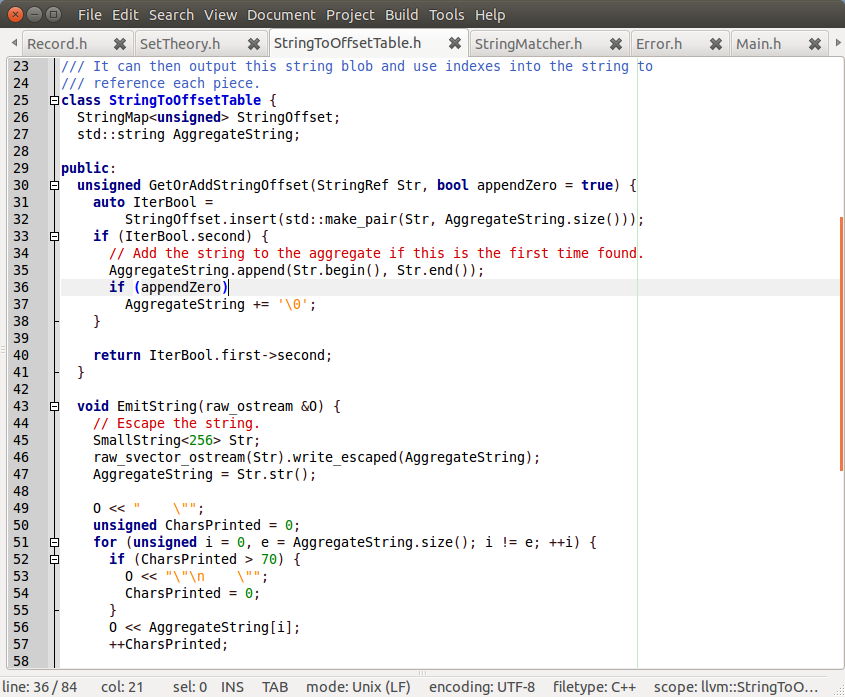This screenshot has height=697, width=845.
Task: Click number 70 on line 52
Action: coord(269,560)
